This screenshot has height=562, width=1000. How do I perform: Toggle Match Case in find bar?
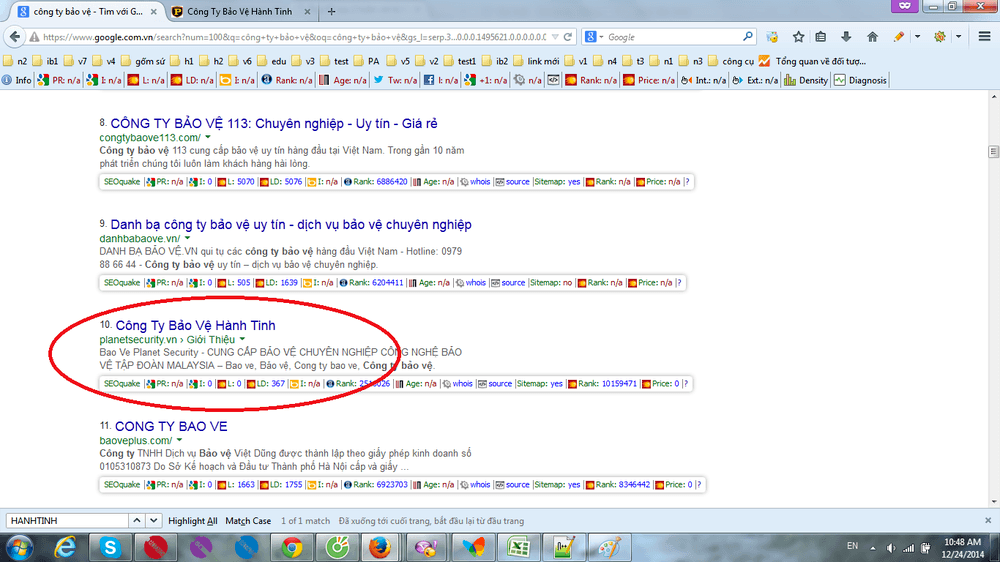click(x=248, y=521)
